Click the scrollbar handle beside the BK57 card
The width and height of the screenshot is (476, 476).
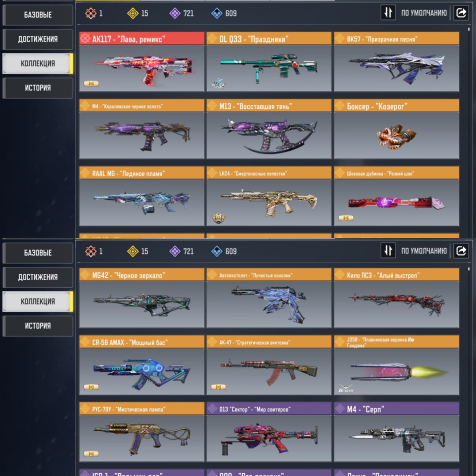(x=469, y=29)
